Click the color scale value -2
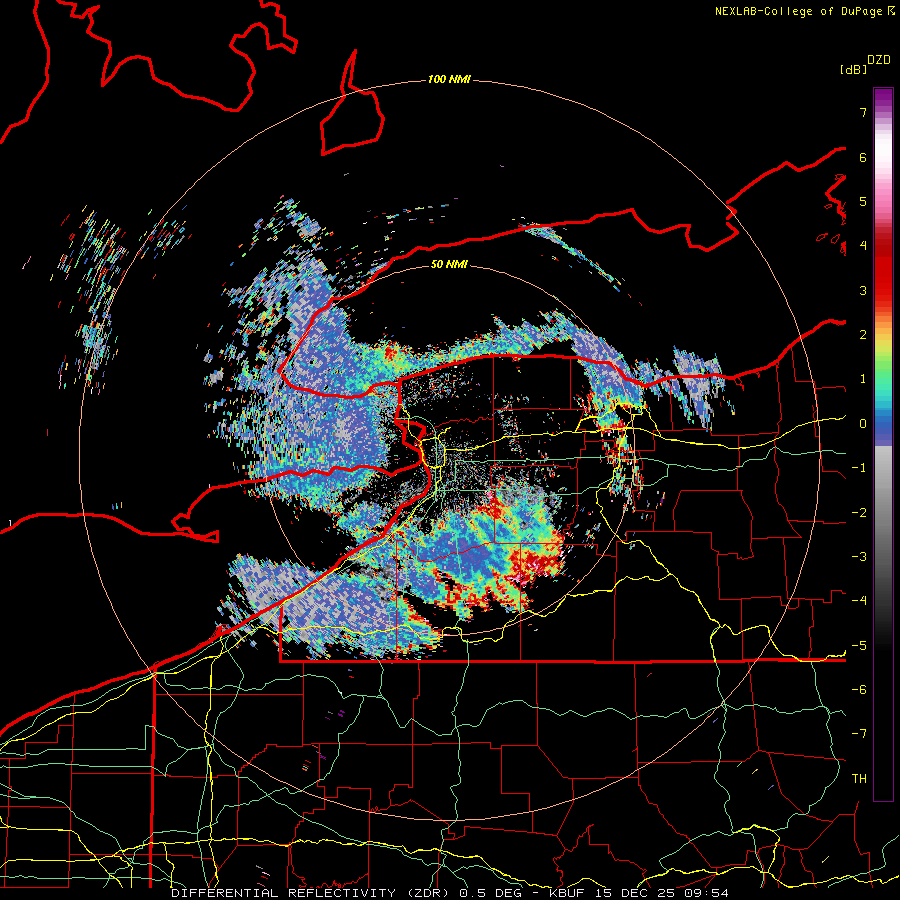 859,513
